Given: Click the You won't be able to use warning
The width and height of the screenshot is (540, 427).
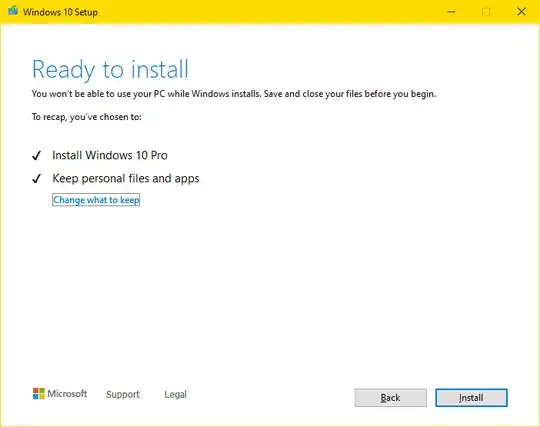Looking at the screenshot, I should [x=234, y=94].
